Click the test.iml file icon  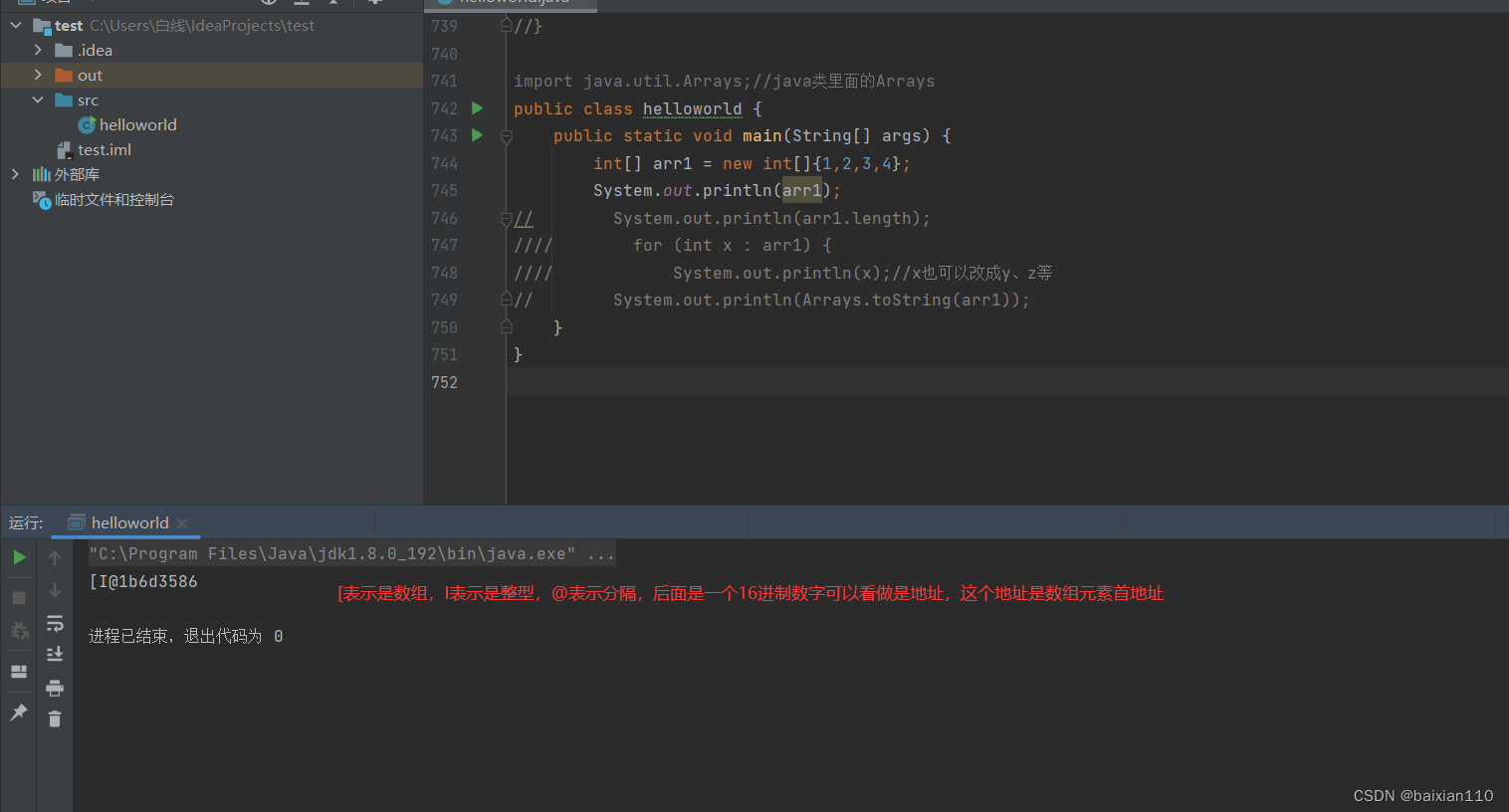65,150
